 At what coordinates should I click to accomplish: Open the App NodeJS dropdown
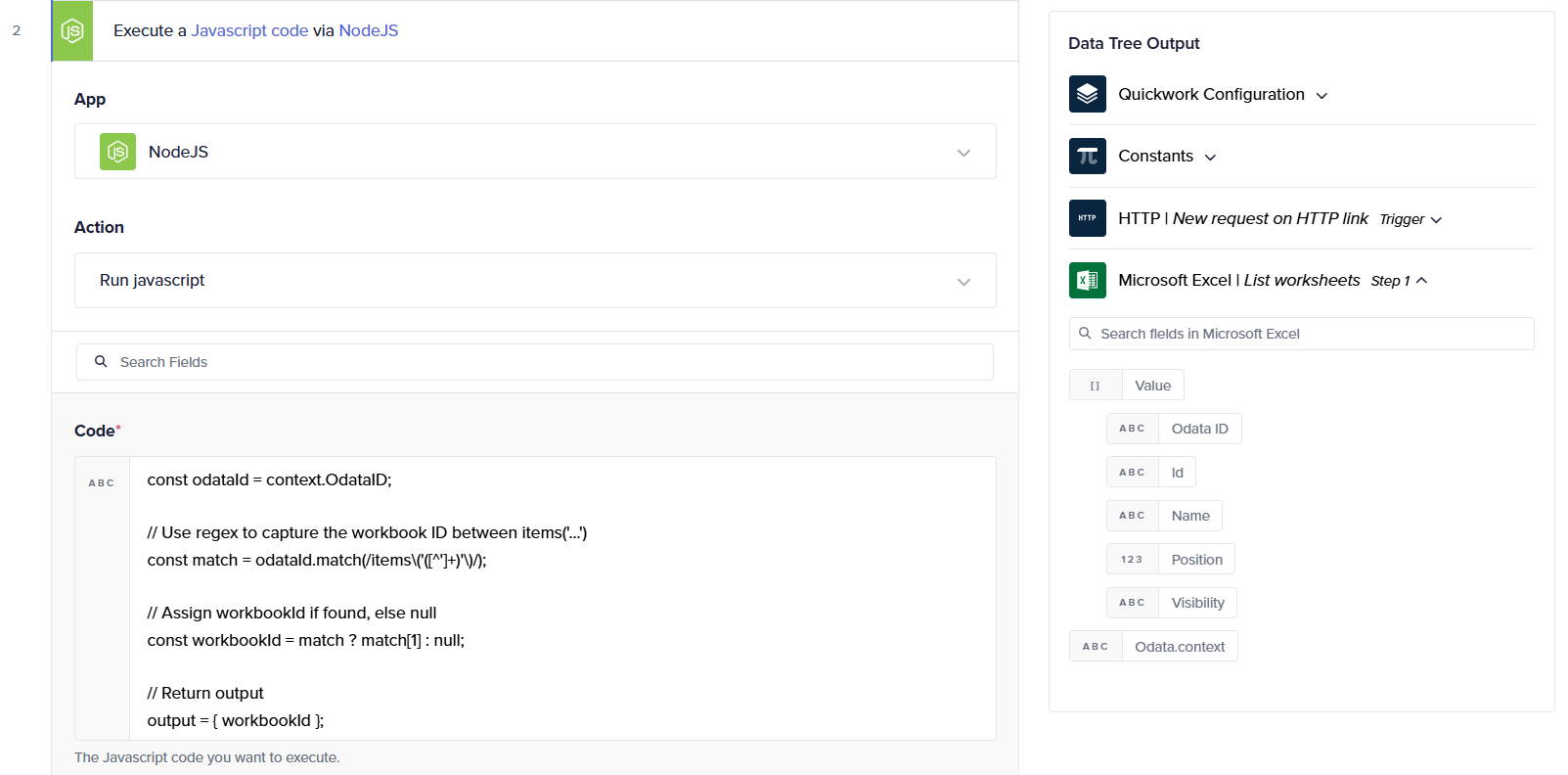pos(535,152)
